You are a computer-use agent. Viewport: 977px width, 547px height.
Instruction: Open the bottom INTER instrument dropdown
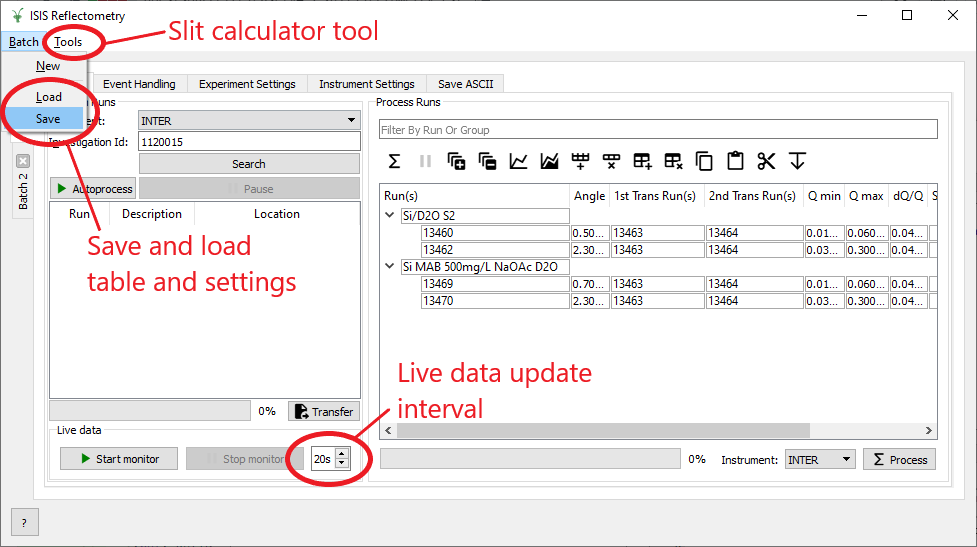click(x=819, y=460)
